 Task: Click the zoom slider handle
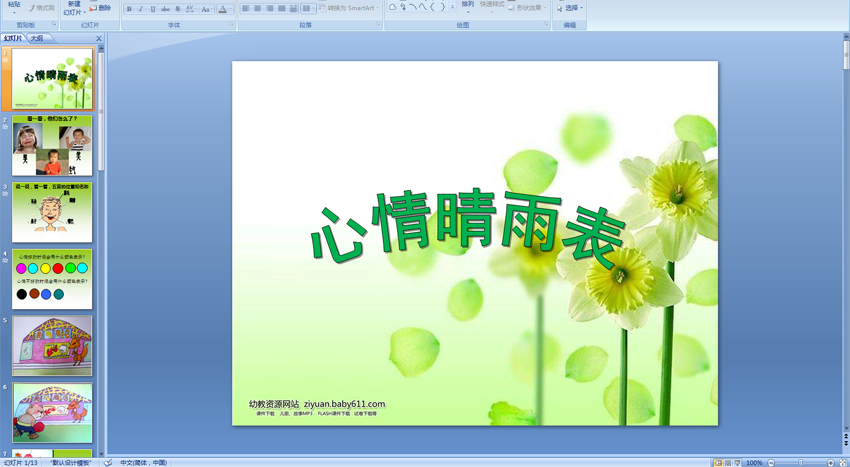(x=801, y=463)
